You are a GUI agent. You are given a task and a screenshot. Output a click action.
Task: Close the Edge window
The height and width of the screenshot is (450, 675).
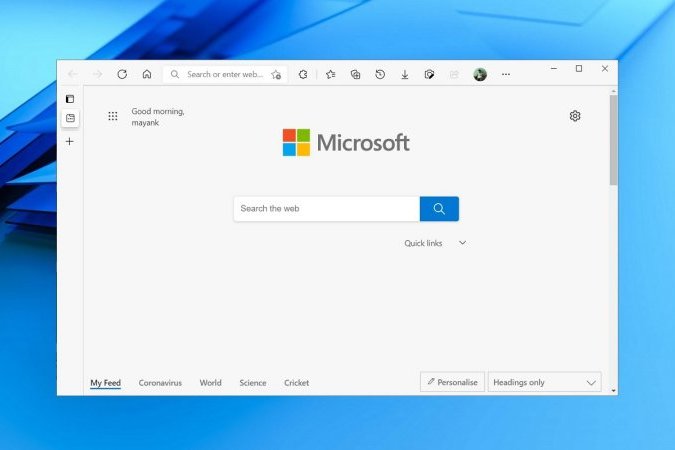pyautogui.click(x=605, y=68)
